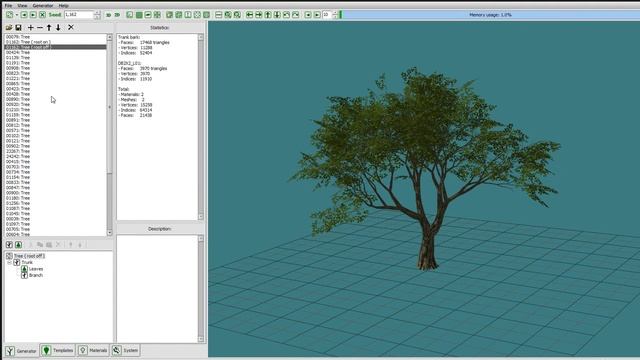This screenshot has width=640, height=360.
Task: Click the Memory usage progress bar
Action: 491,15
